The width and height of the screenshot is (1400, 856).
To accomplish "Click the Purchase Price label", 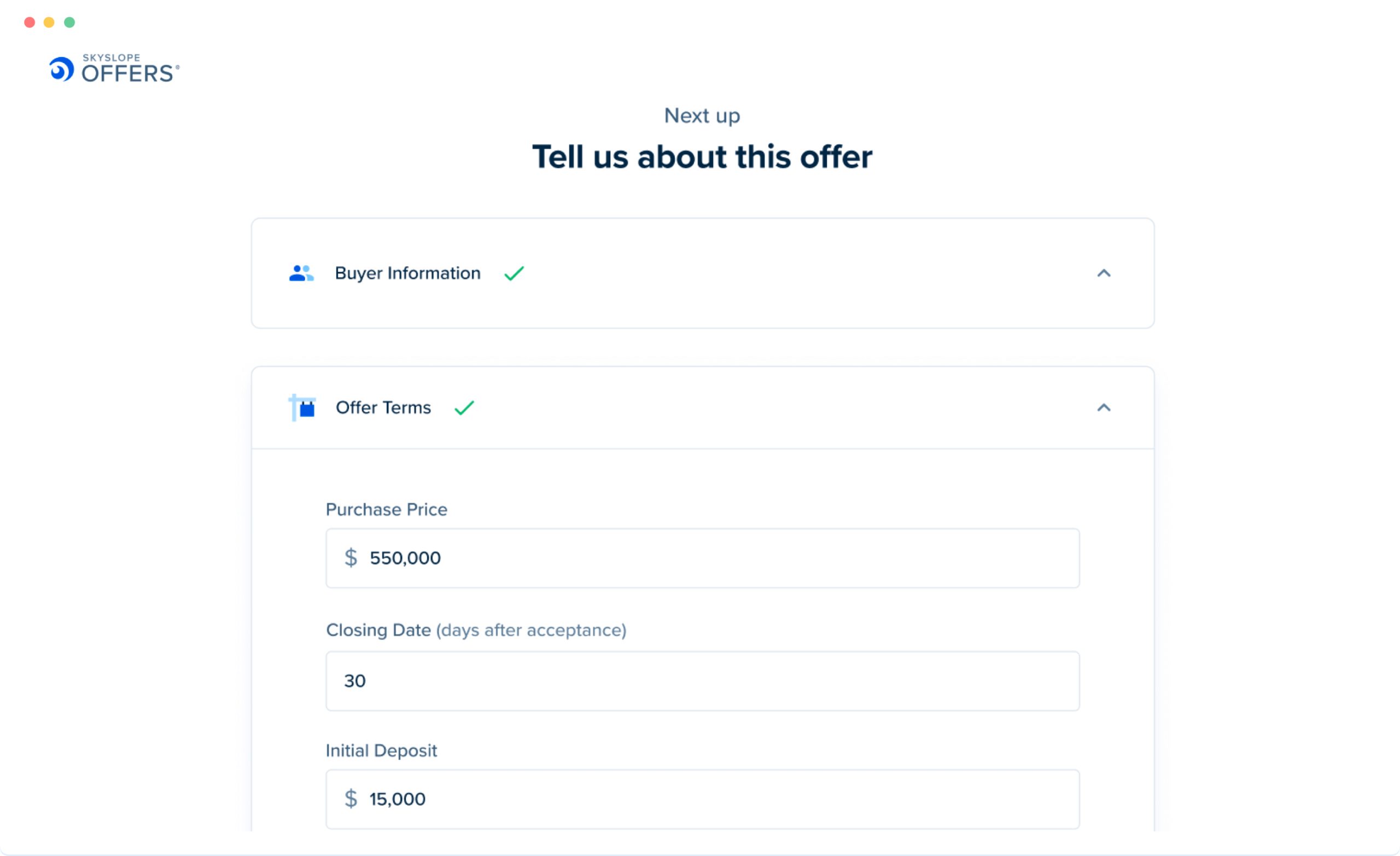I will tap(386, 509).
